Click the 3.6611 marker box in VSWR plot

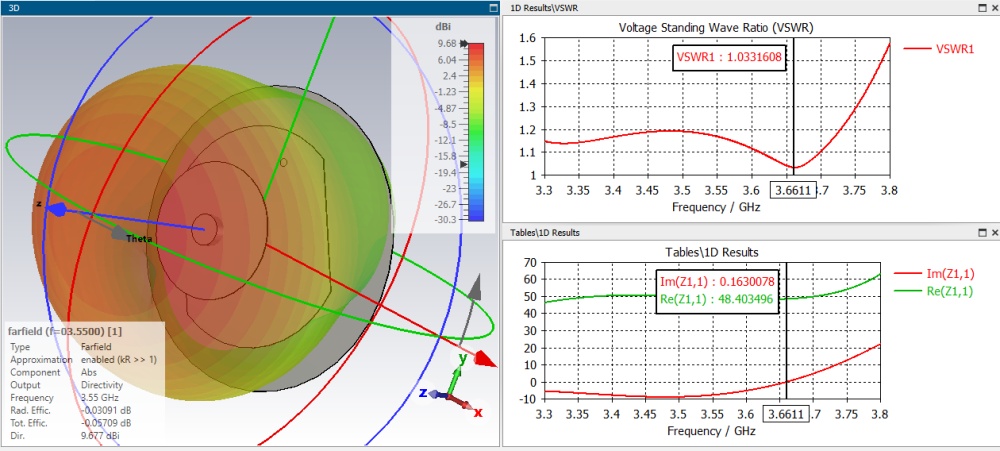click(793, 190)
